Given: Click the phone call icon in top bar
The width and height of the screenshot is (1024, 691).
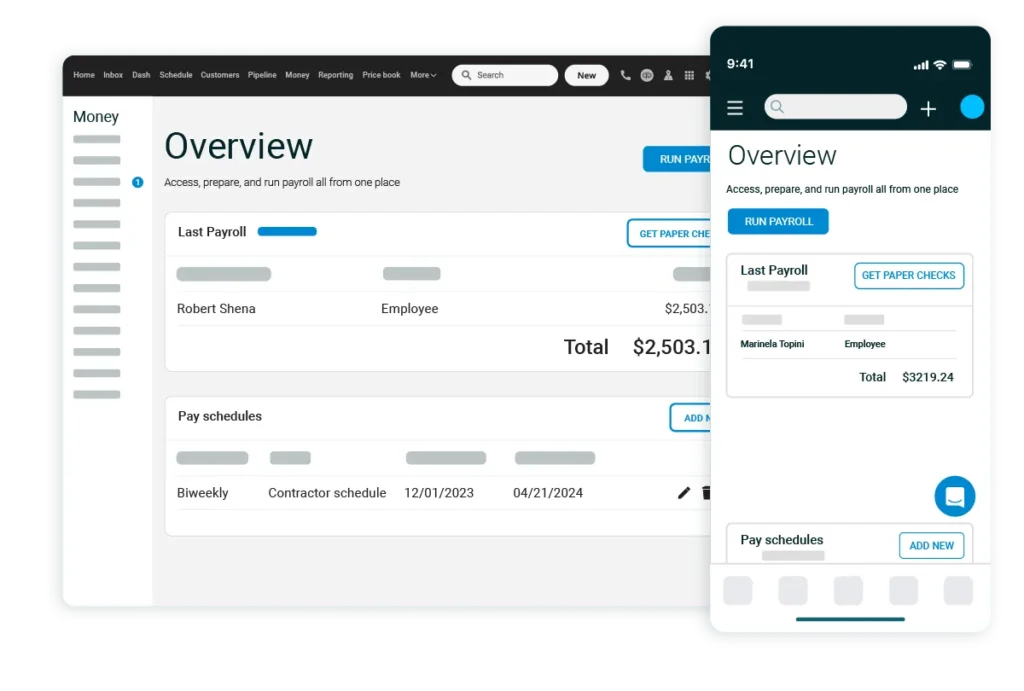Looking at the screenshot, I should [x=626, y=75].
